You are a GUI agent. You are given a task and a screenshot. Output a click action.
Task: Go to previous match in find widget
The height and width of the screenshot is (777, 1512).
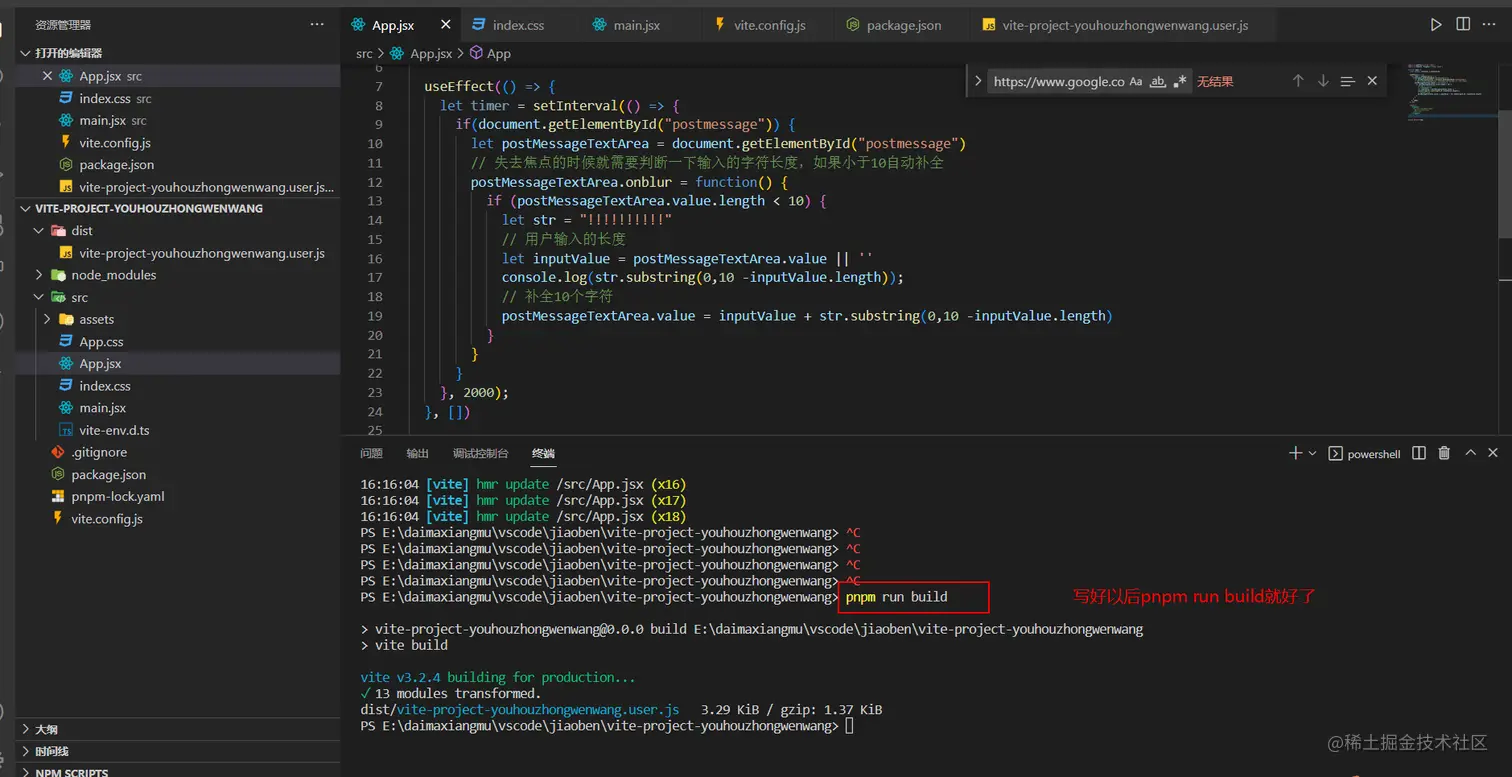coord(1298,81)
